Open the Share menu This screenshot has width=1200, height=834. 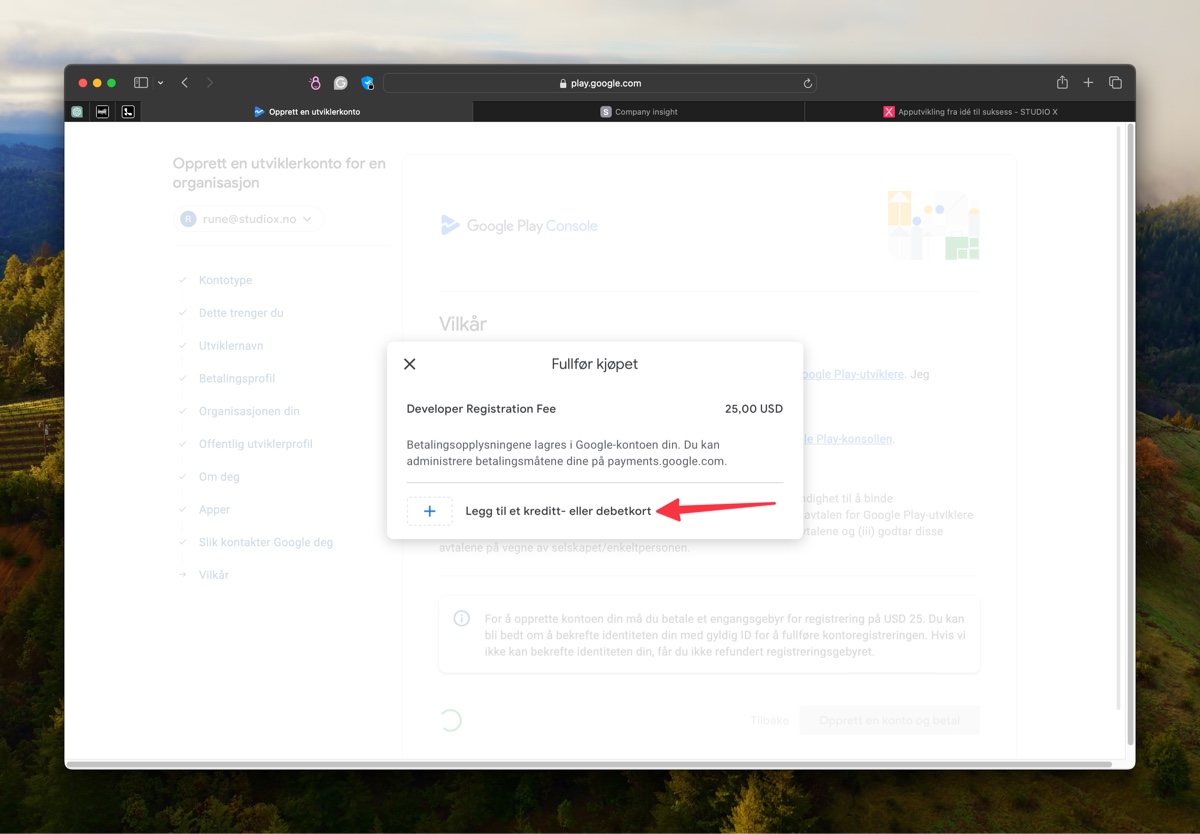(x=1062, y=83)
